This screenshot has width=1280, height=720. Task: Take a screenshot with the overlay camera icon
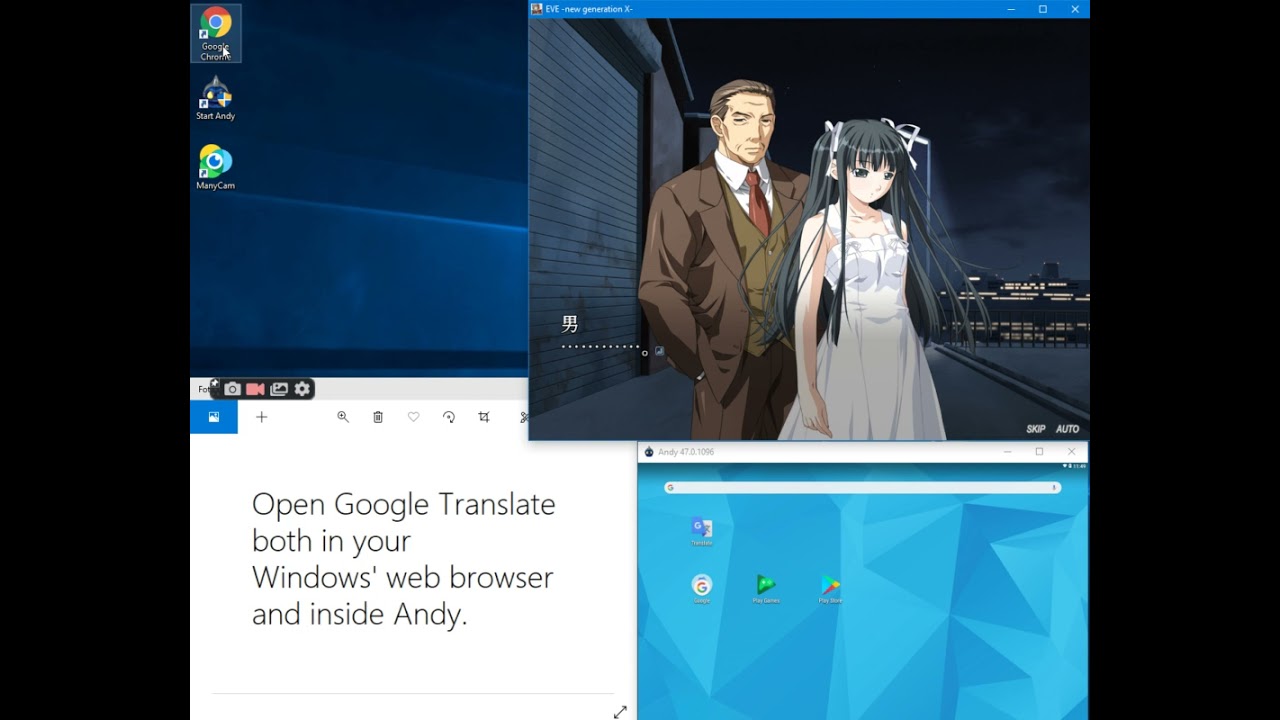click(x=232, y=389)
